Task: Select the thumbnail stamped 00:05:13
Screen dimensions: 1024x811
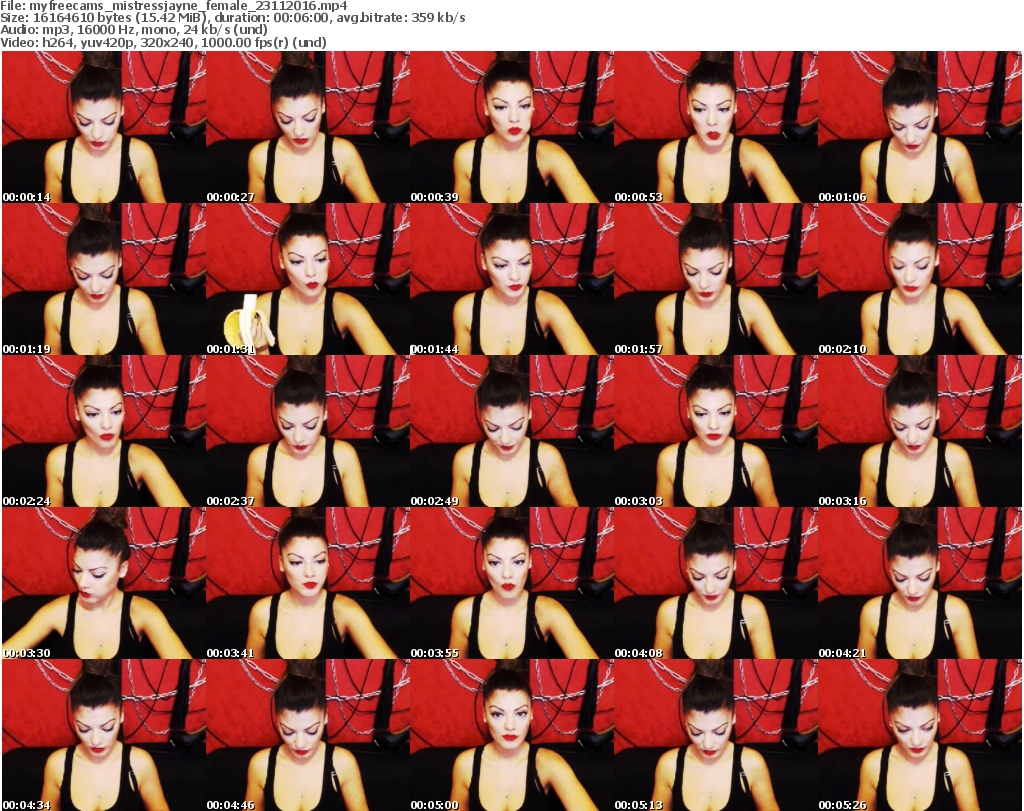Action: point(716,735)
